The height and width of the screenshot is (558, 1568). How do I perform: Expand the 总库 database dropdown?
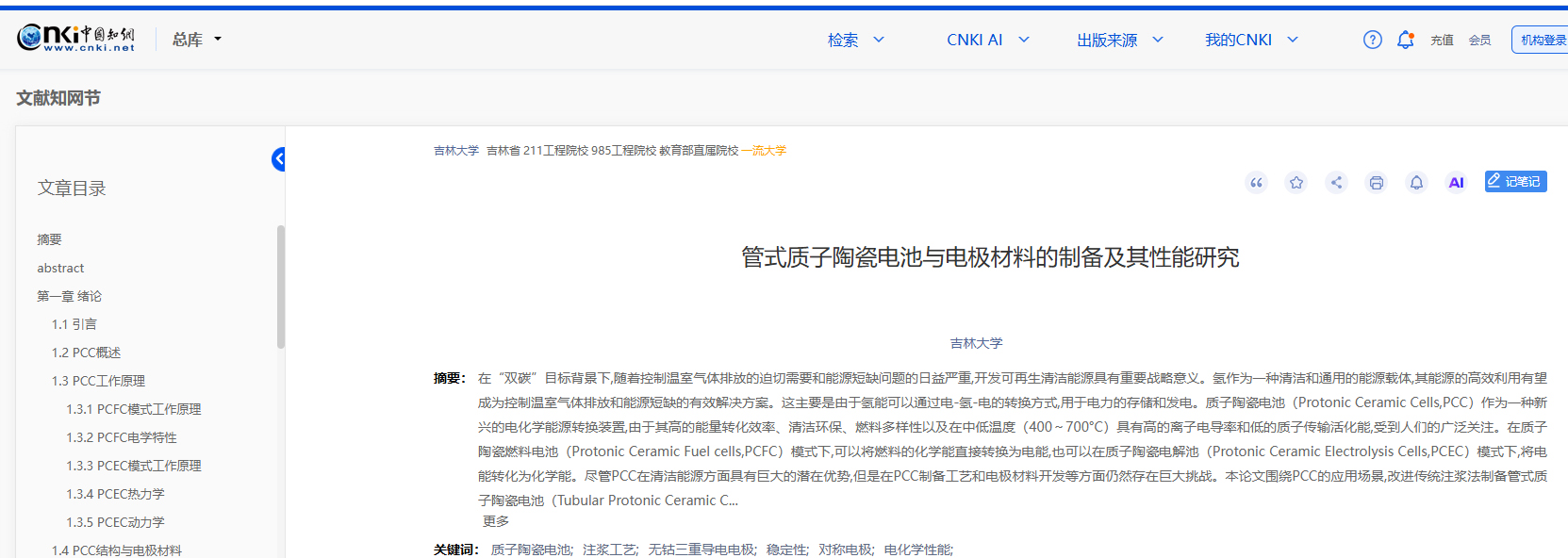(196, 40)
